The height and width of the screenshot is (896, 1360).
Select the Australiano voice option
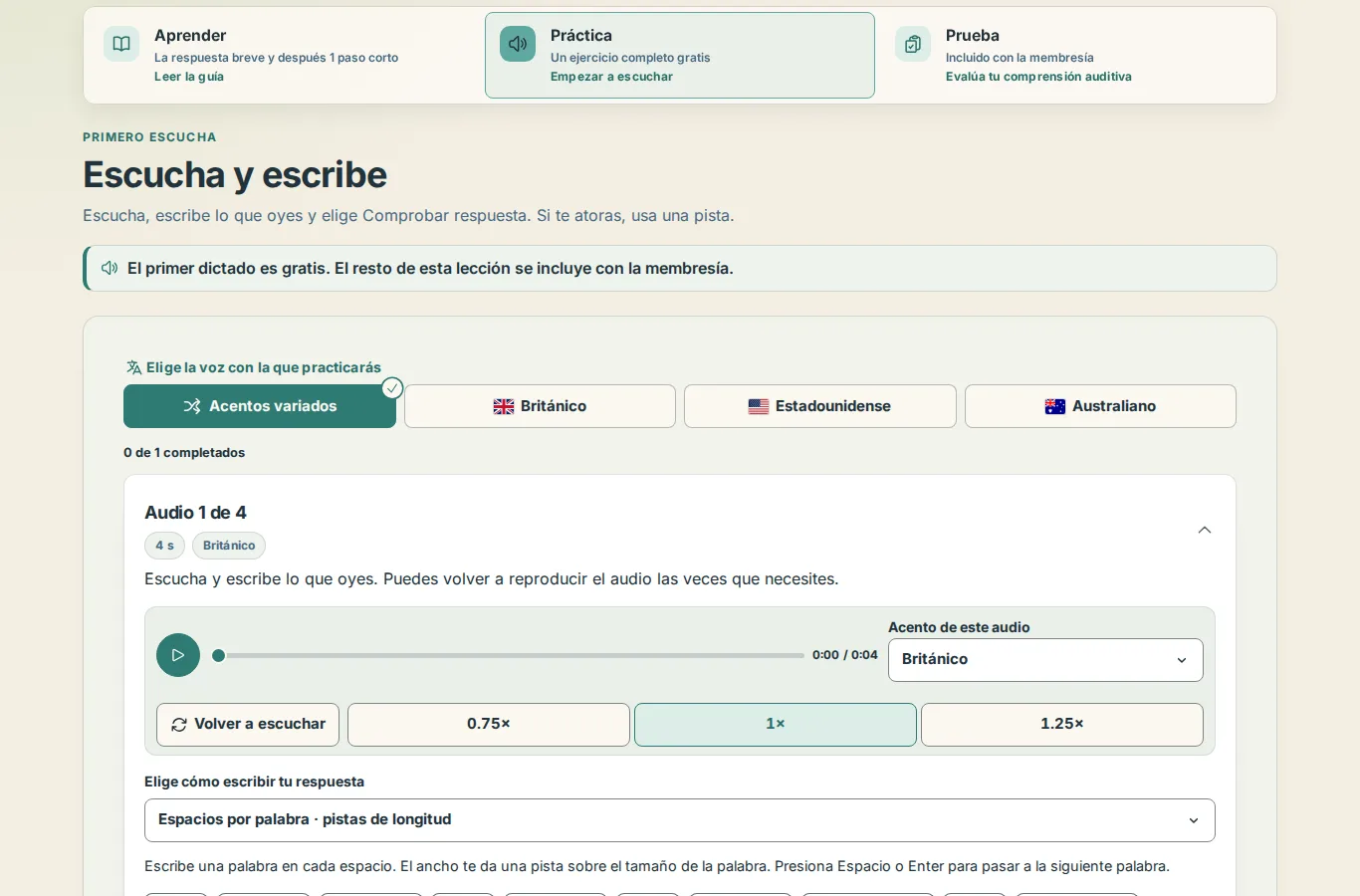point(1100,406)
